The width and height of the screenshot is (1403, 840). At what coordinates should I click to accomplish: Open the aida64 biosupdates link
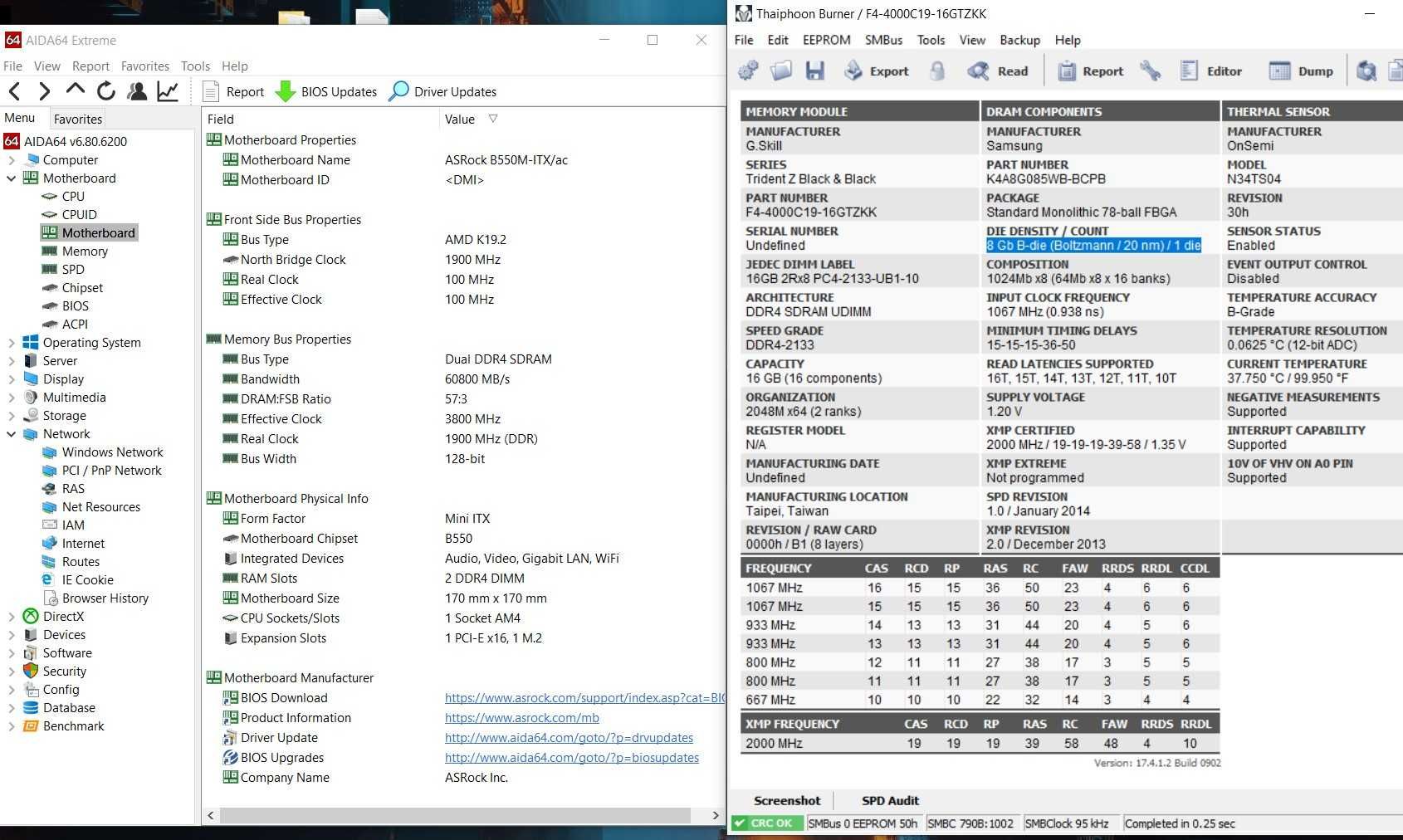(571, 757)
